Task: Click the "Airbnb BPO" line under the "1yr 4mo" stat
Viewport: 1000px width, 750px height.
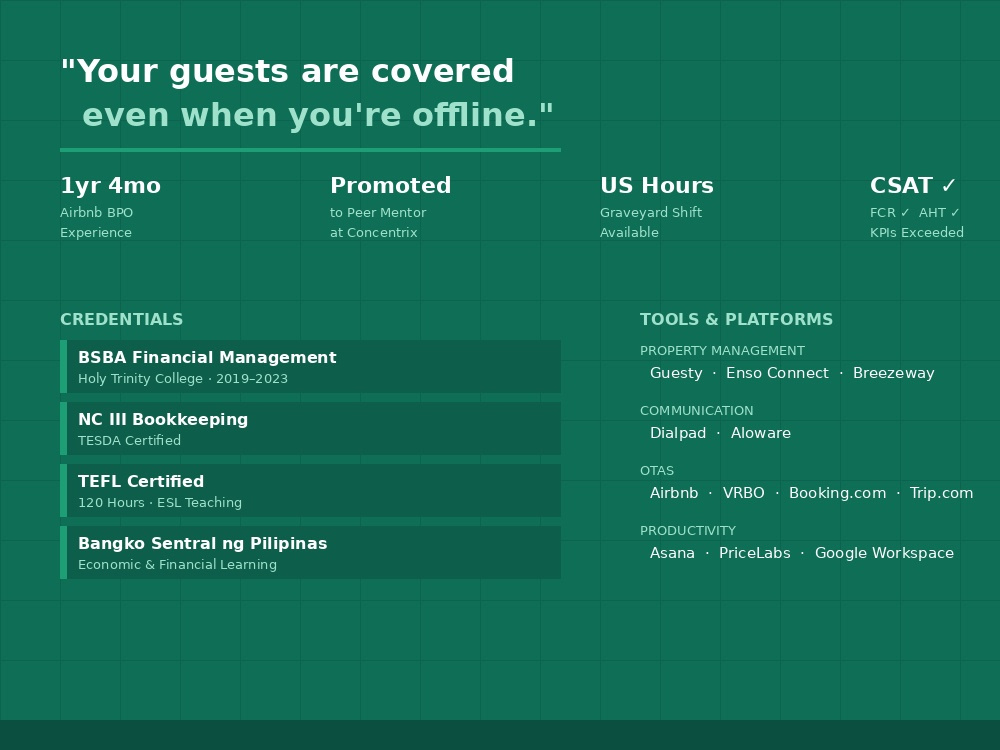Action: point(96,212)
